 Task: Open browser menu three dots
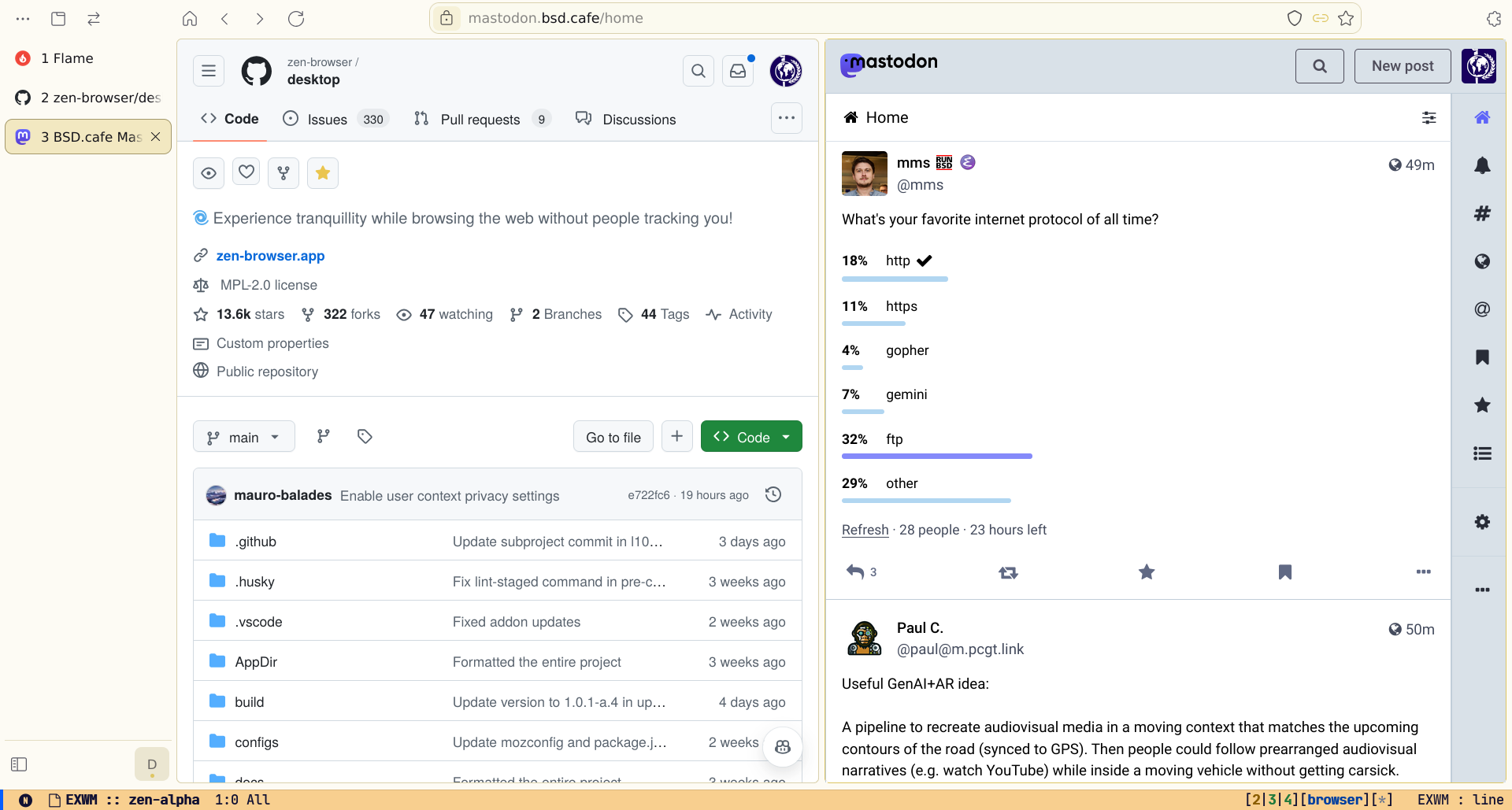pyautogui.click(x=23, y=19)
